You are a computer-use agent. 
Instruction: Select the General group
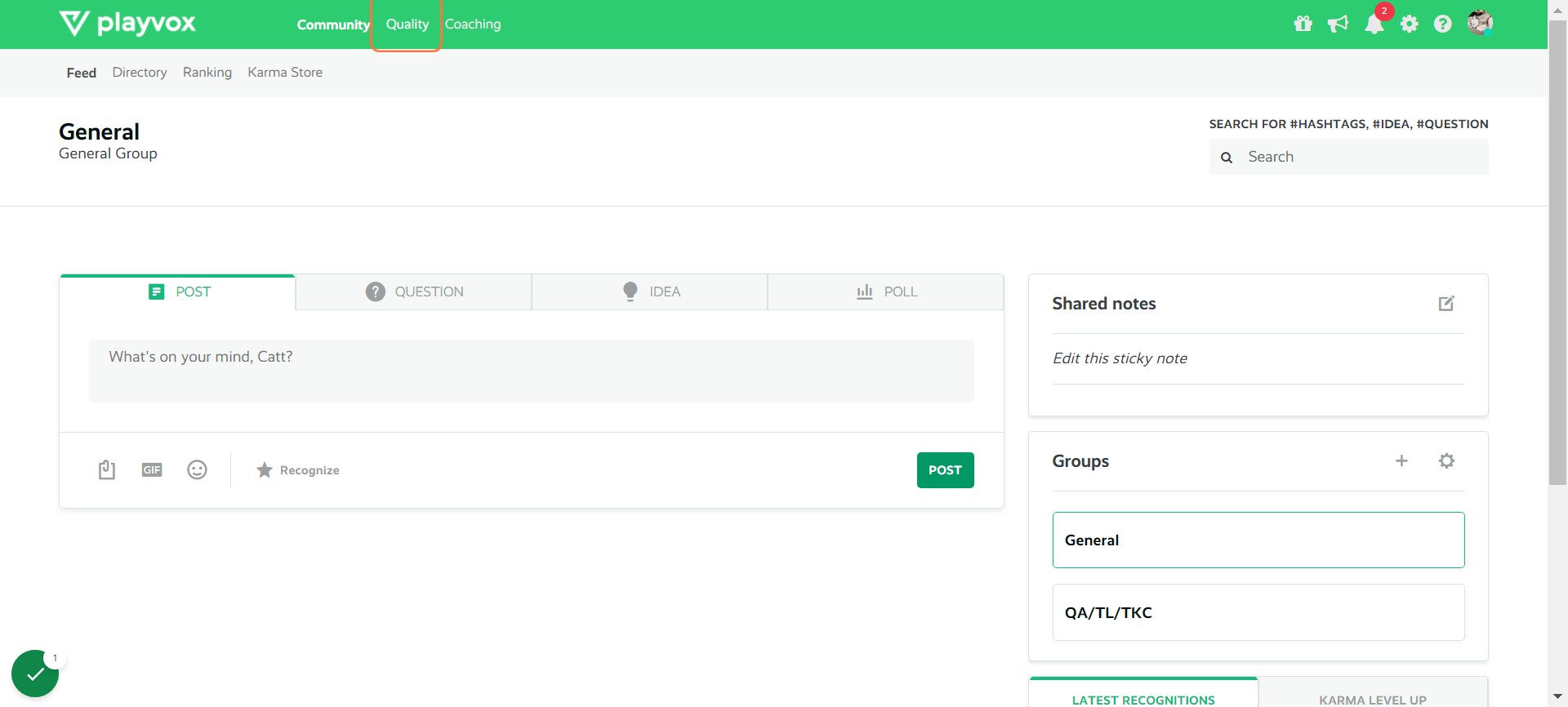(1258, 540)
